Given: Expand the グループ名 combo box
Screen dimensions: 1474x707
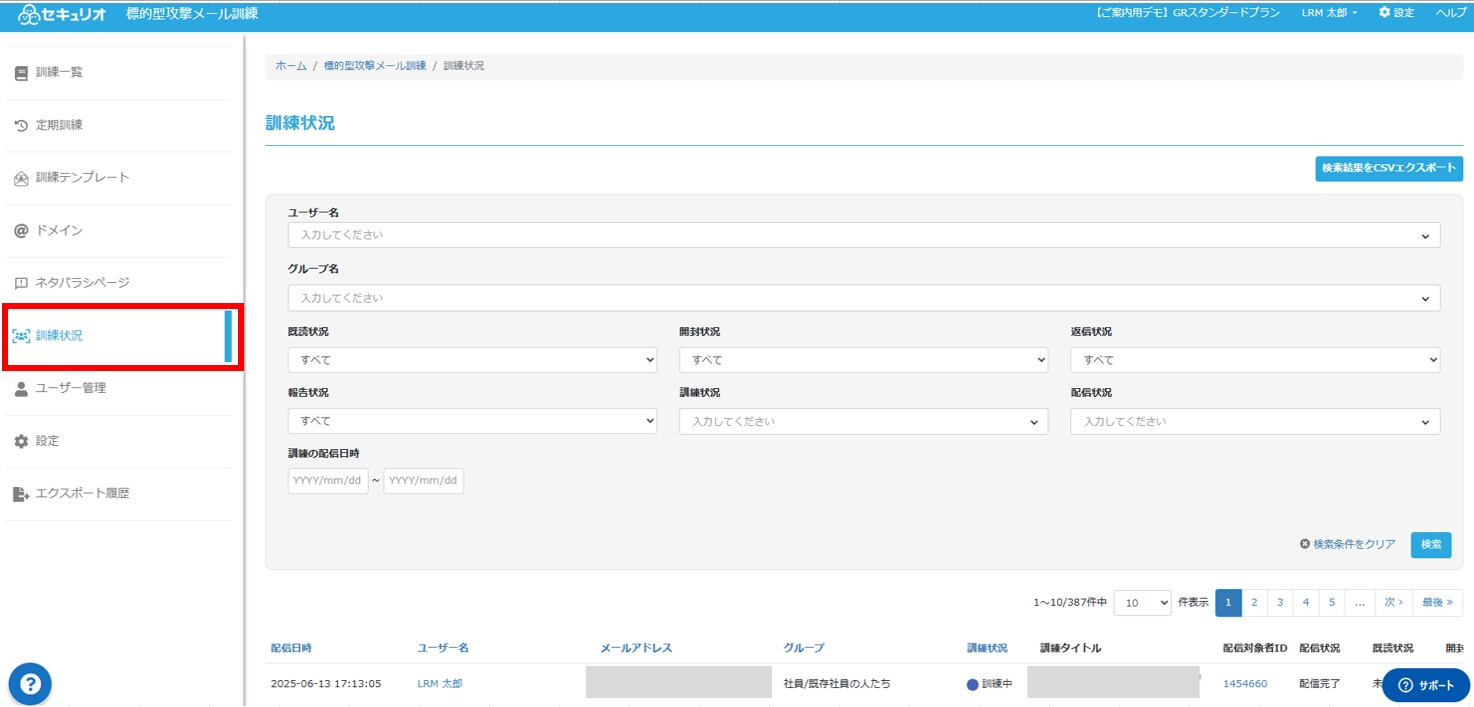Looking at the screenshot, I should click(864, 298).
